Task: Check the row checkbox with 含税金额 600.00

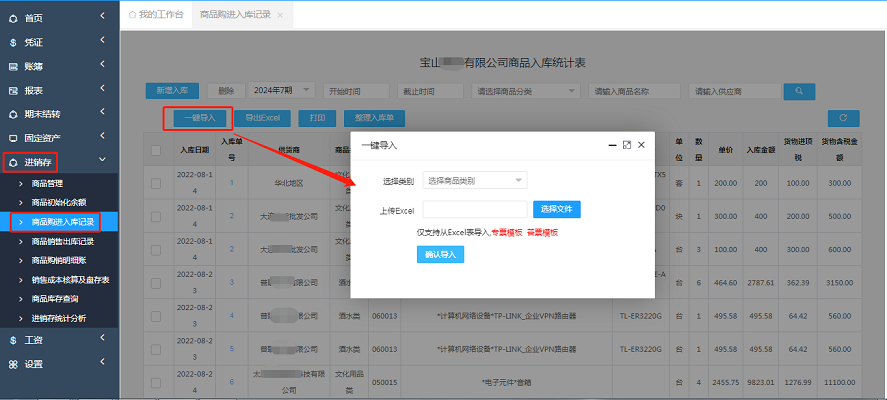Action: coord(156,249)
